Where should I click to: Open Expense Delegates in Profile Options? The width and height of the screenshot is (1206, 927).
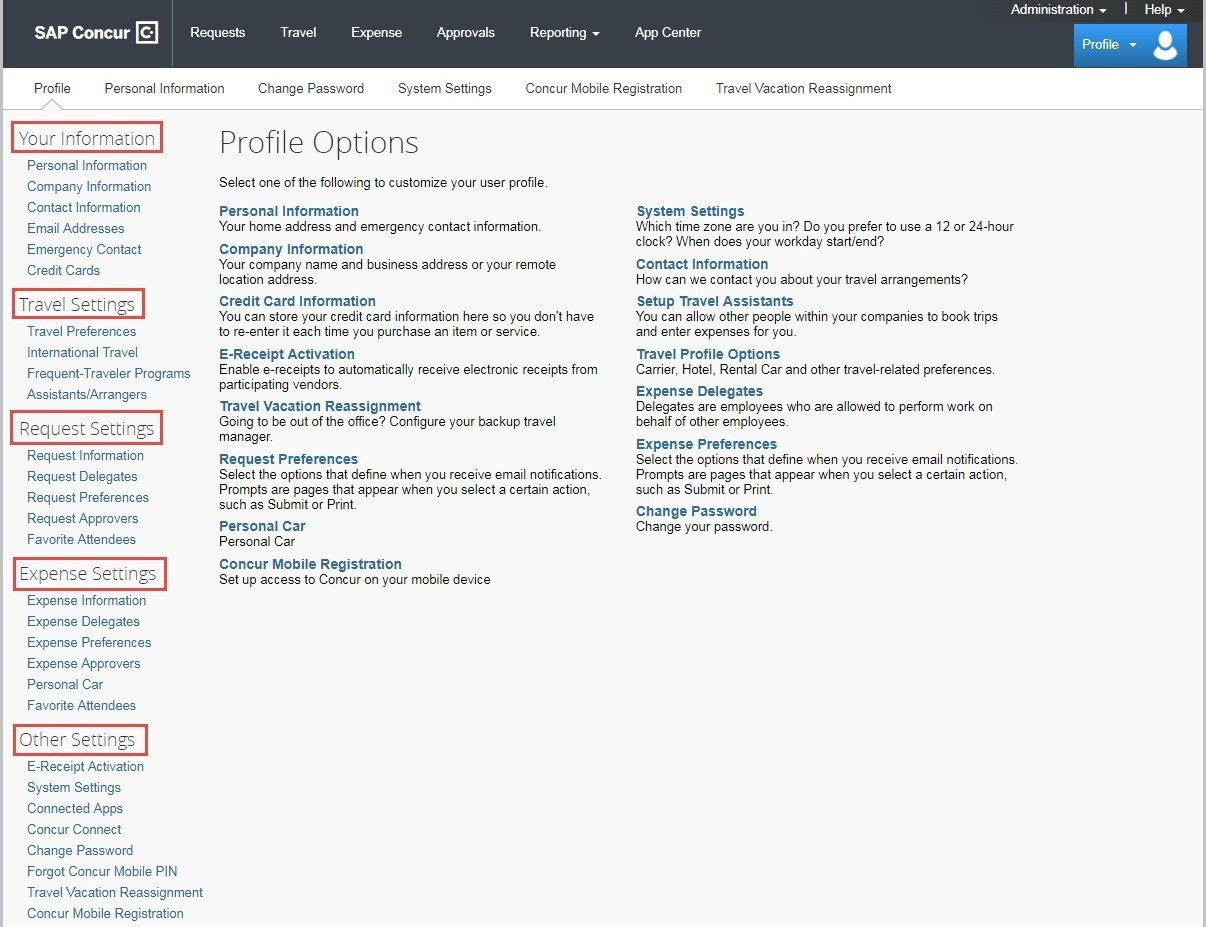pos(699,391)
